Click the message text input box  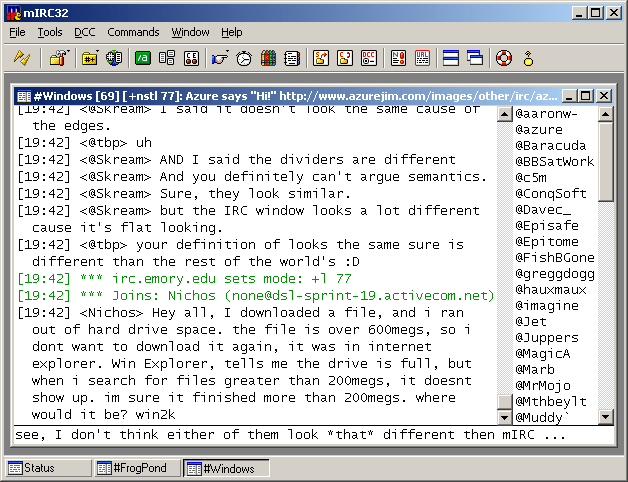300,435
